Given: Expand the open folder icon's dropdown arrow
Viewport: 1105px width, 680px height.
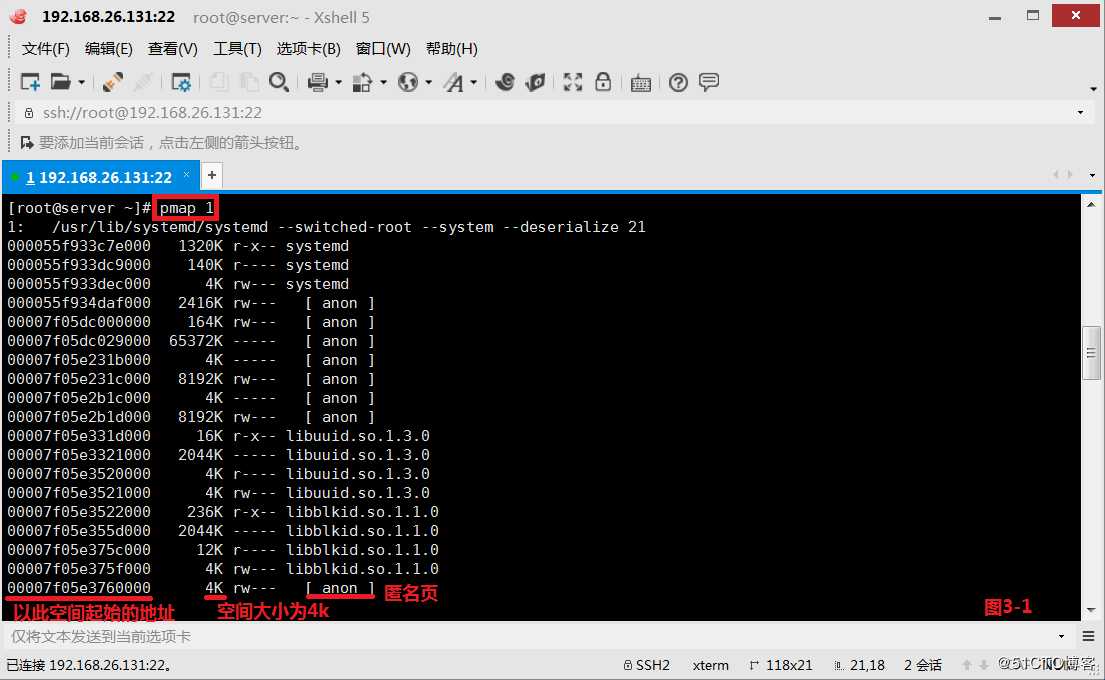Looking at the screenshot, I should point(82,83).
